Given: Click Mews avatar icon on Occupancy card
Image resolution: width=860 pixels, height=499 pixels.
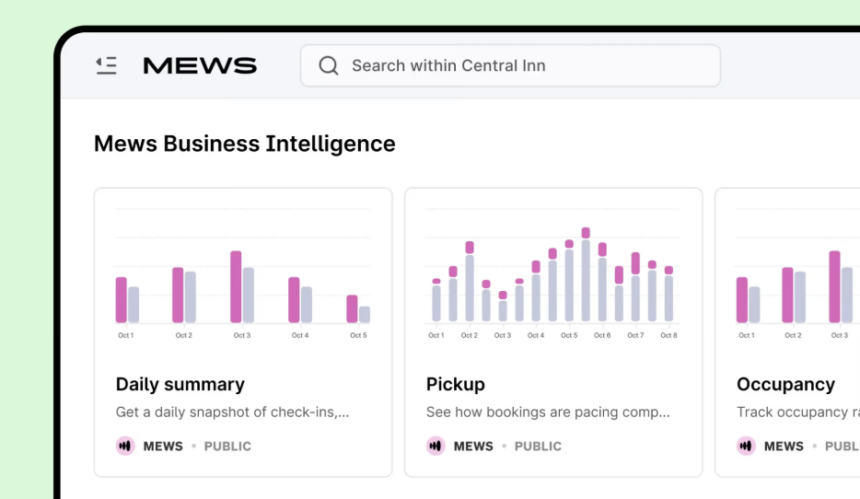Looking at the screenshot, I should [x=746, y=446].
